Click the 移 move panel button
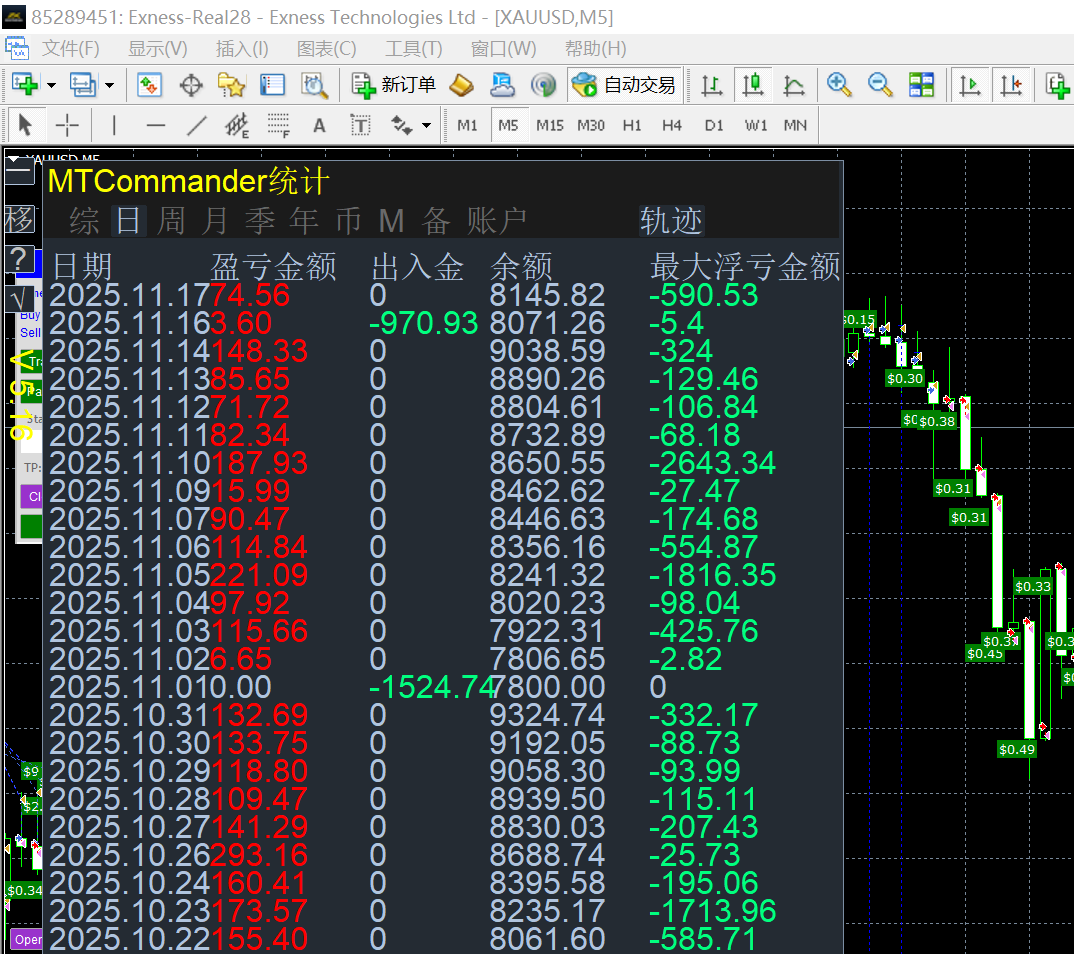Viewport: 1074px width, 954px height. 19,220
